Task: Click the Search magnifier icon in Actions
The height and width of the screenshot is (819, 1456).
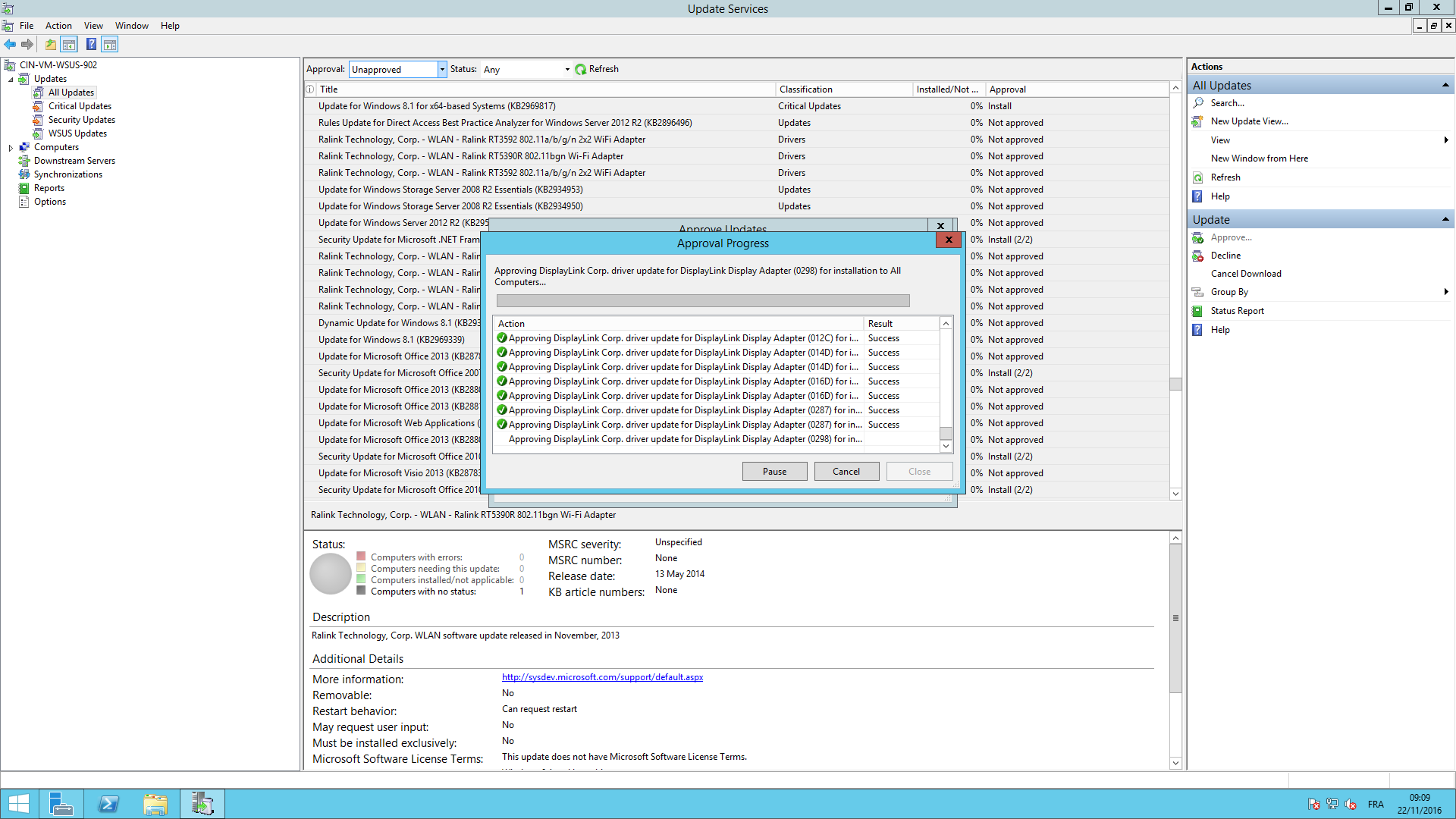Action: tap(1198, 103)
